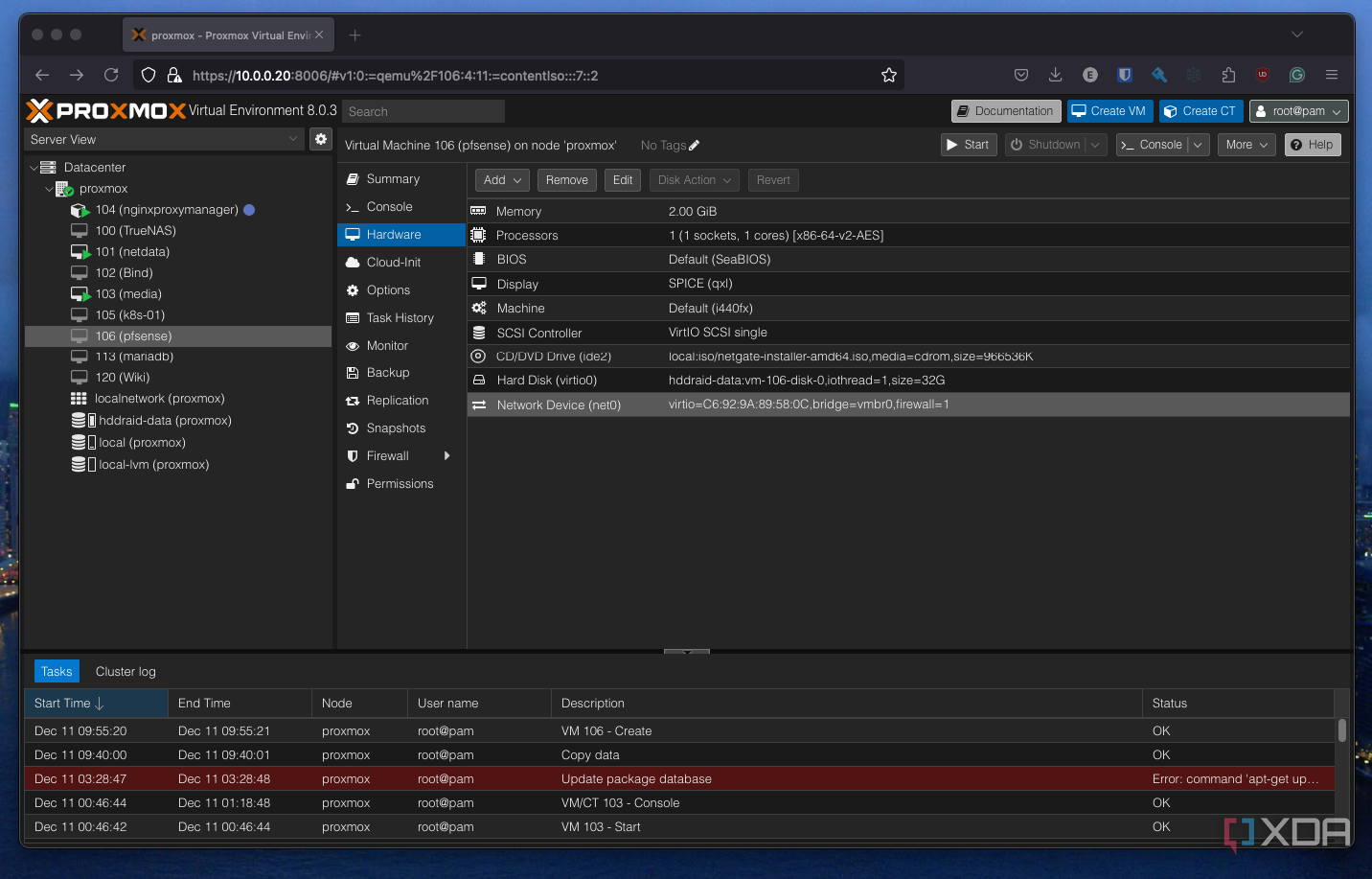Click the Proxmox search field
The height and width of the screenshot is (879, 1372).
423,111
